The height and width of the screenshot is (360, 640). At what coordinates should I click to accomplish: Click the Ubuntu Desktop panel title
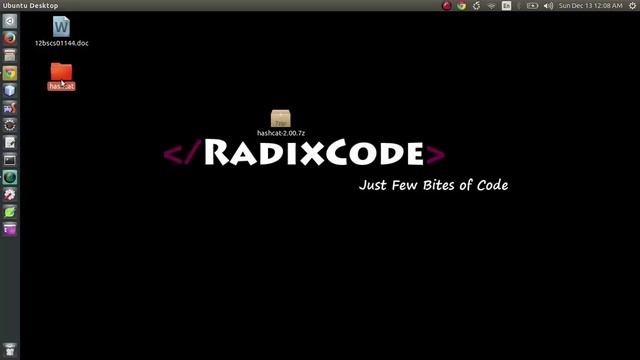pos(30,6)
